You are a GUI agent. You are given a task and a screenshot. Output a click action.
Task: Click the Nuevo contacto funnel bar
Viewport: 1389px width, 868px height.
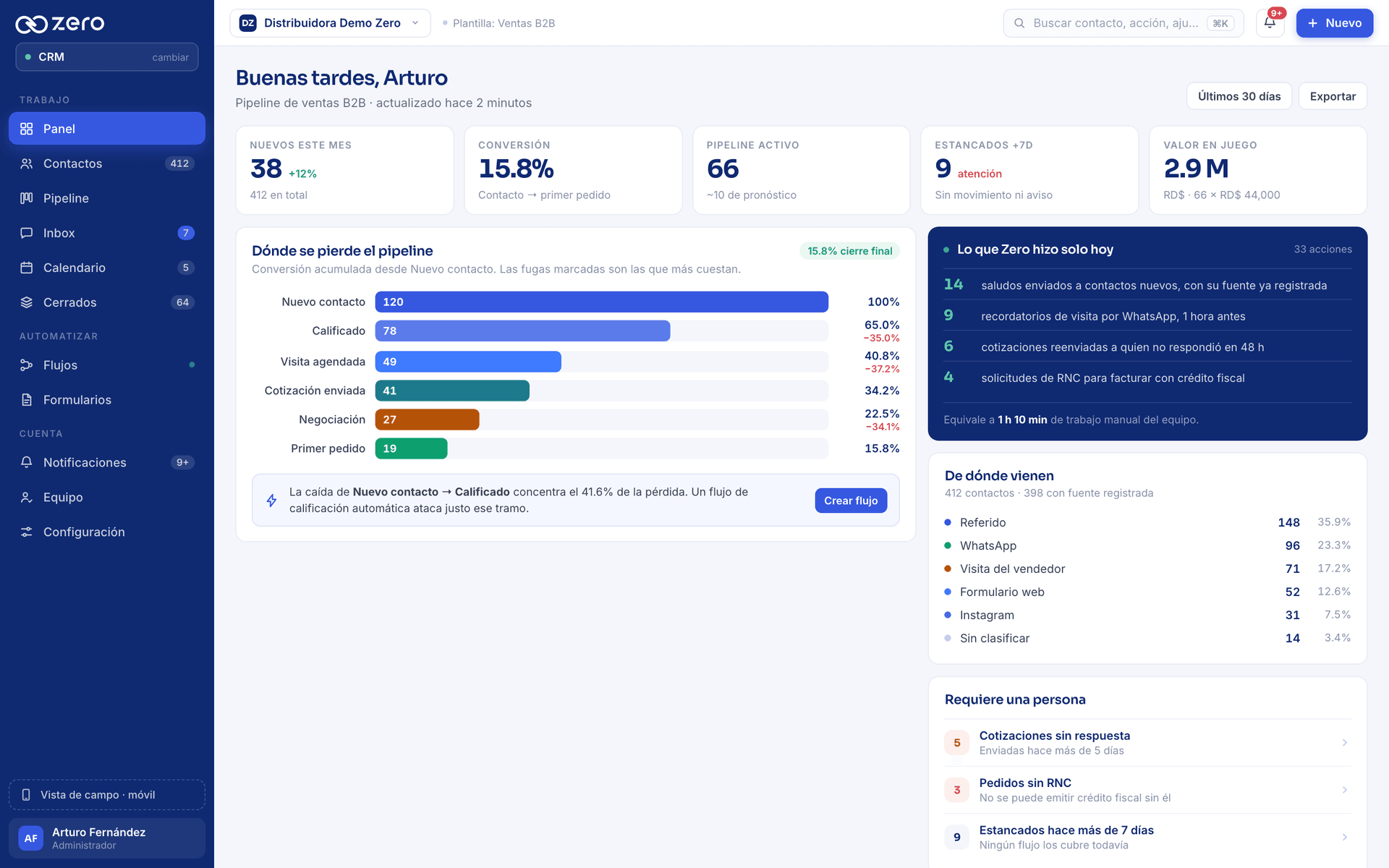(x=601, y=302)
